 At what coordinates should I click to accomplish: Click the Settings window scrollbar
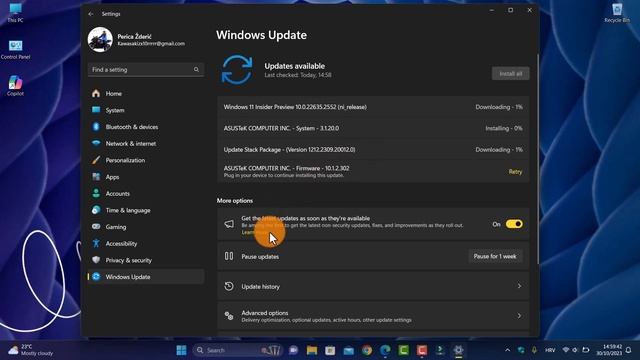pyautogui.click(x=538, y=159)
